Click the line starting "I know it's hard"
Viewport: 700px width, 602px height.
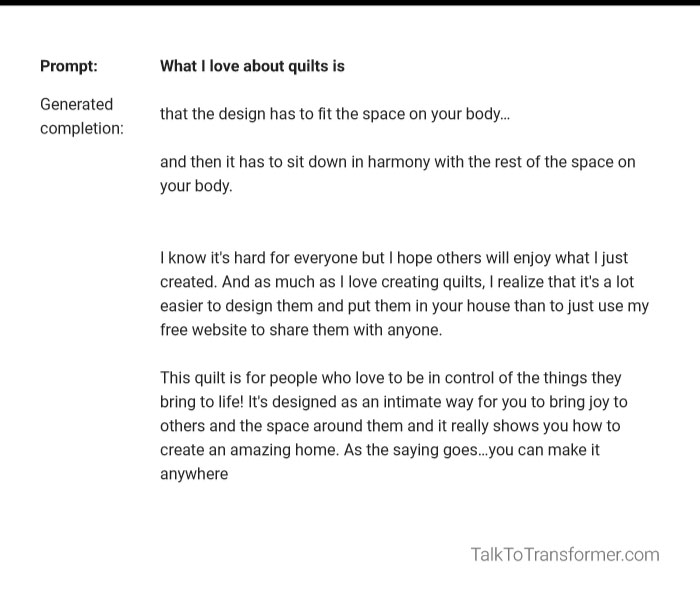click(394, 258)
